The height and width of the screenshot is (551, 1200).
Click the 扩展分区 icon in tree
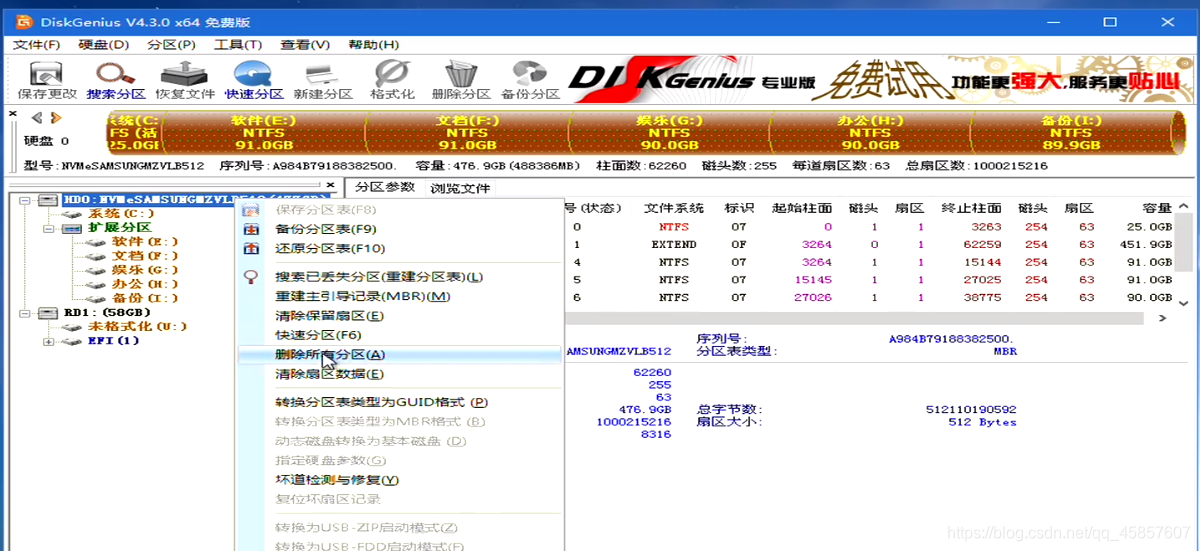(72, 228)
